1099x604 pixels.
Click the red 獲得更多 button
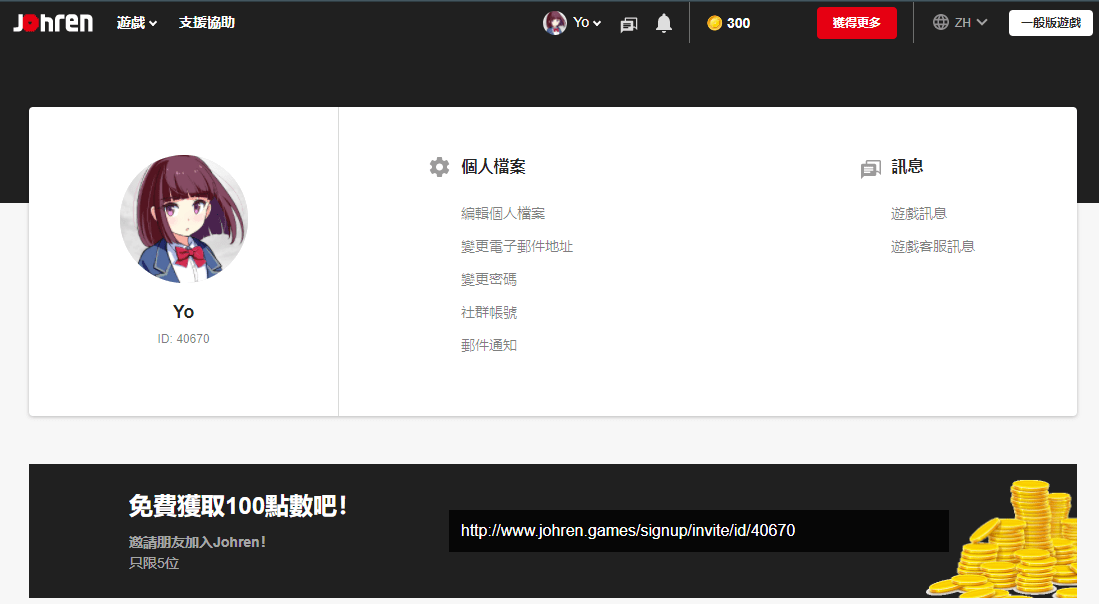(856, 23)
